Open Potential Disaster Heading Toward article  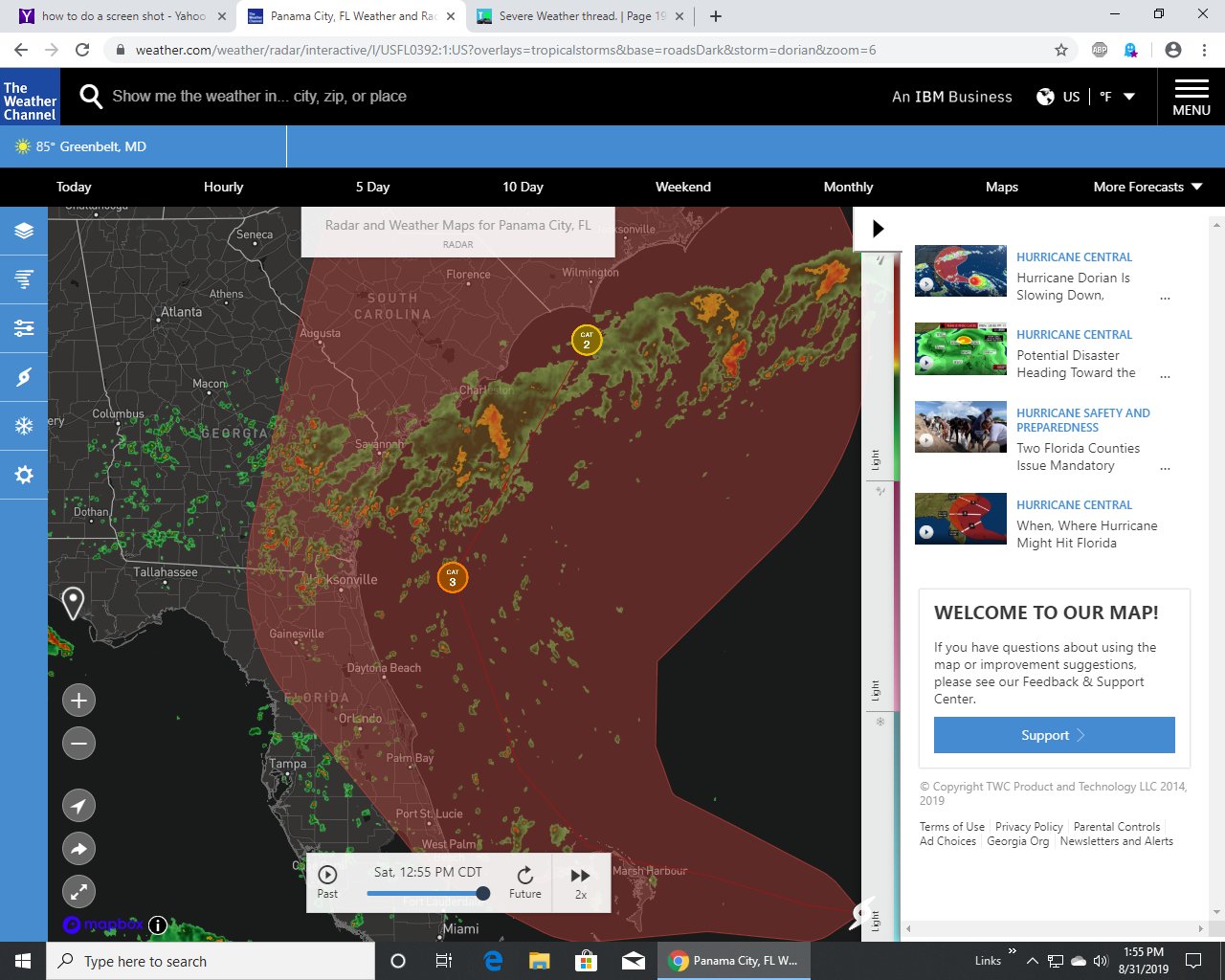coord(1076,364)
